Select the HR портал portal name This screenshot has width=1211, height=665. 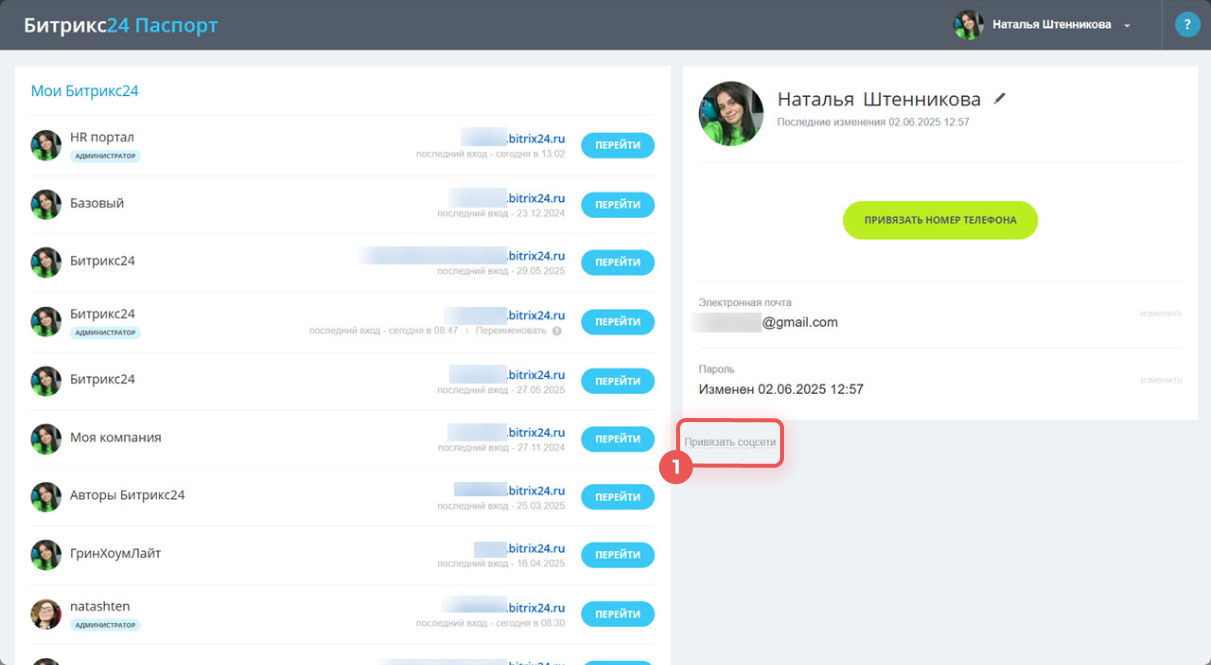[x=102, y=137]
